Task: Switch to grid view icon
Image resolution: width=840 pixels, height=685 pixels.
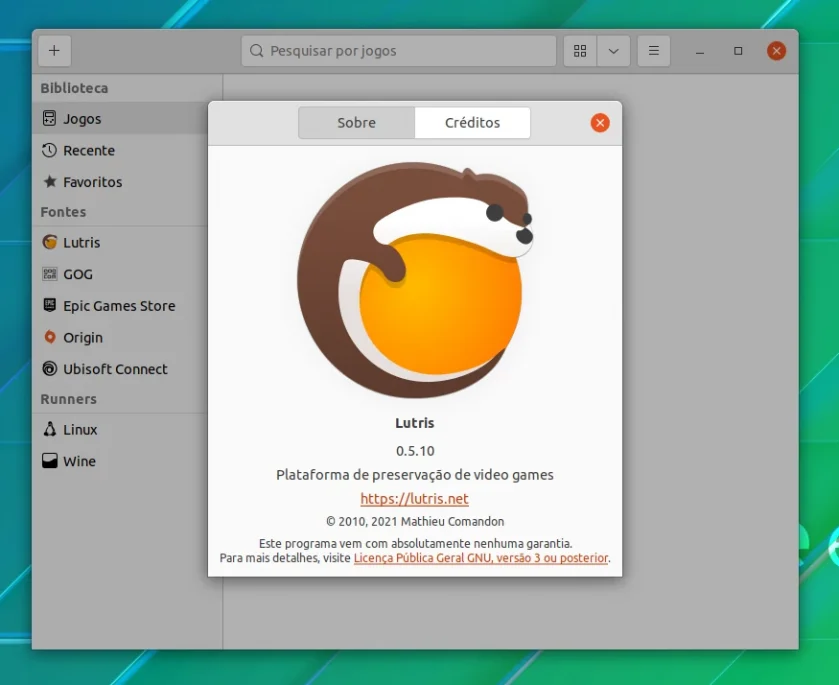Action: pyautogui.click(x=580, y=51)
